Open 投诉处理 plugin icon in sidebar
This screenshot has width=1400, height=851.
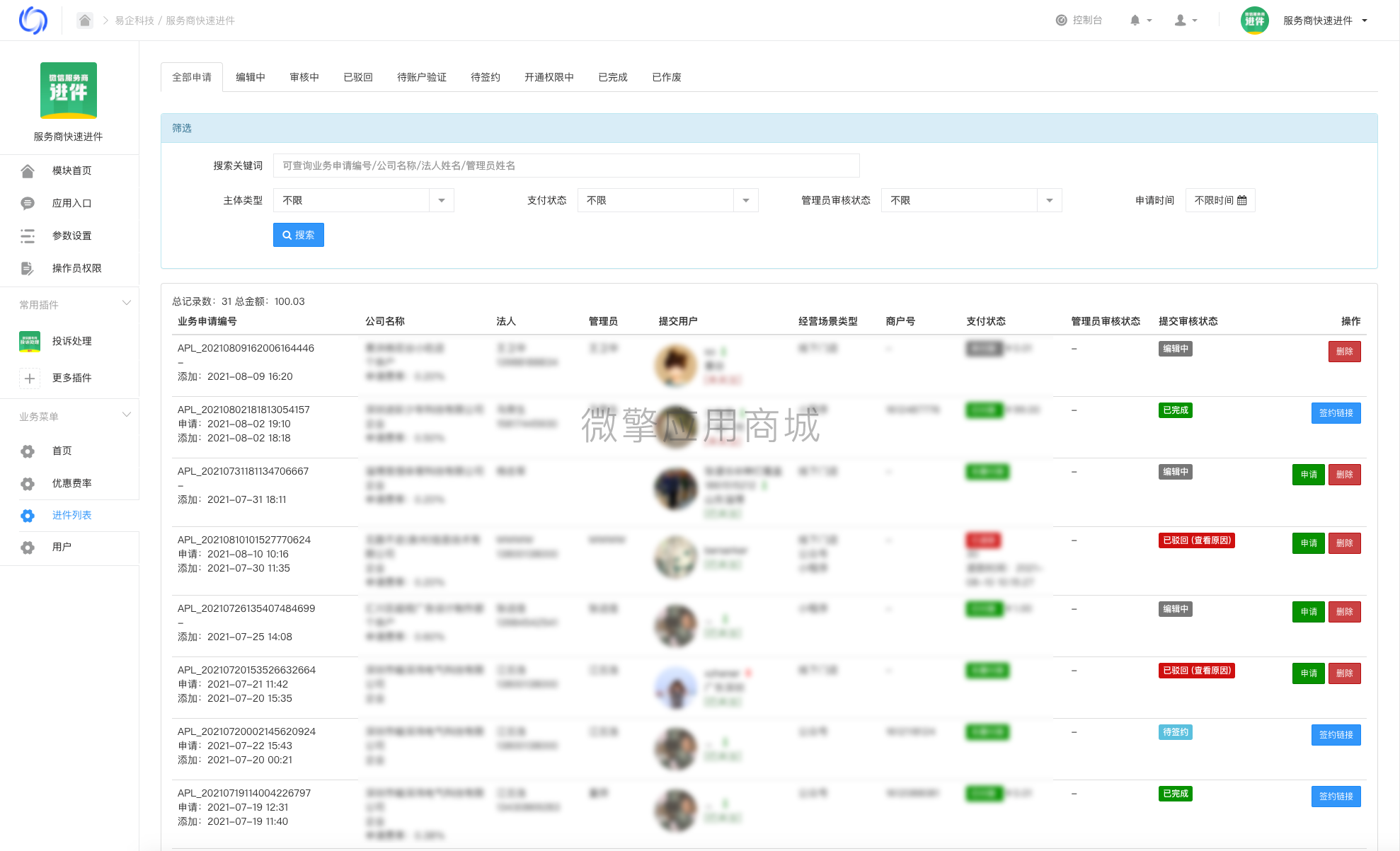pos(30,341)
